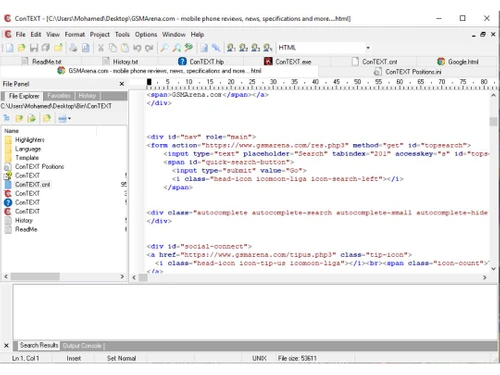This screenshot has height=375, width=500.
Task: Switch to the Output Console tab
Action: [82, 346]
